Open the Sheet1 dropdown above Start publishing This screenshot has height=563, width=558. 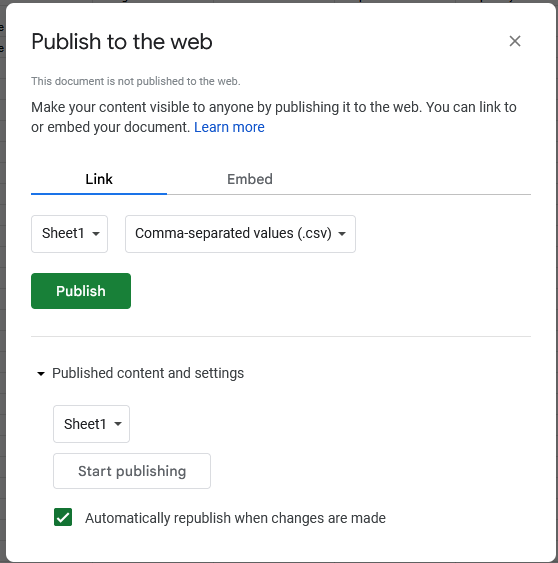[x=91, y=424]
